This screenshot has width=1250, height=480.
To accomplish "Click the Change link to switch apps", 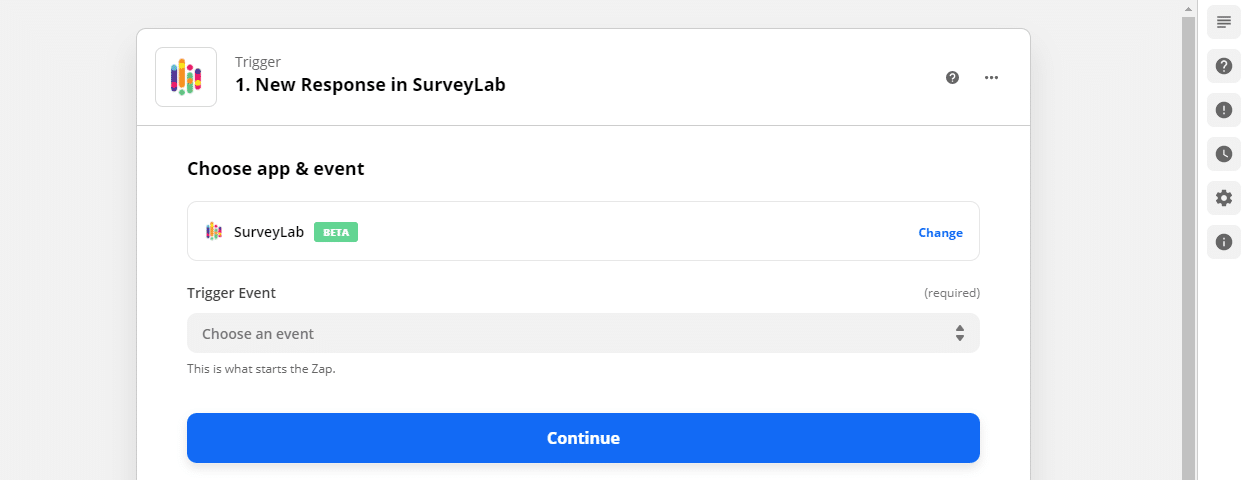I will 940,233.
